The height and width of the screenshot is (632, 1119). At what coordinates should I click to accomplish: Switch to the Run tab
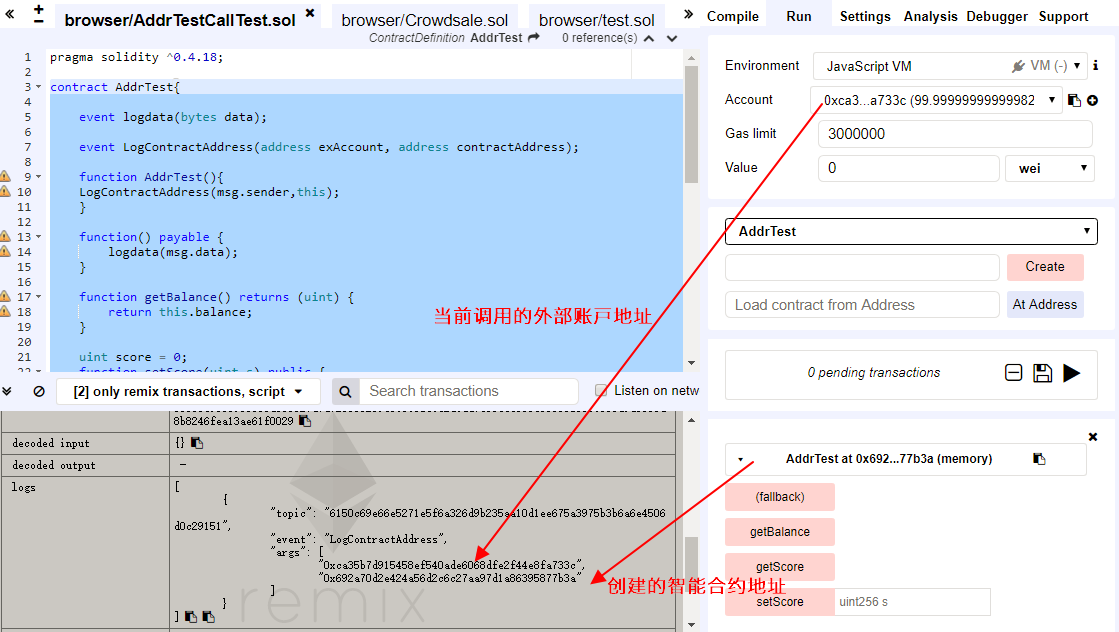click(x=799, y=16)
